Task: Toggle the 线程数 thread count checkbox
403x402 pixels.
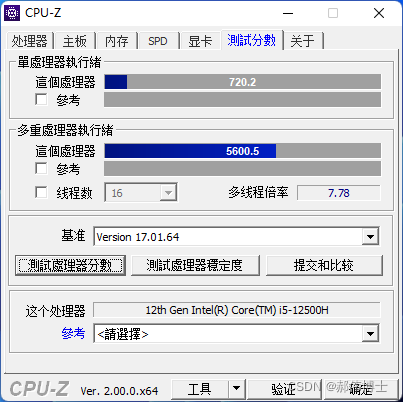Action: pyautogui.click(x=41, y=192)
